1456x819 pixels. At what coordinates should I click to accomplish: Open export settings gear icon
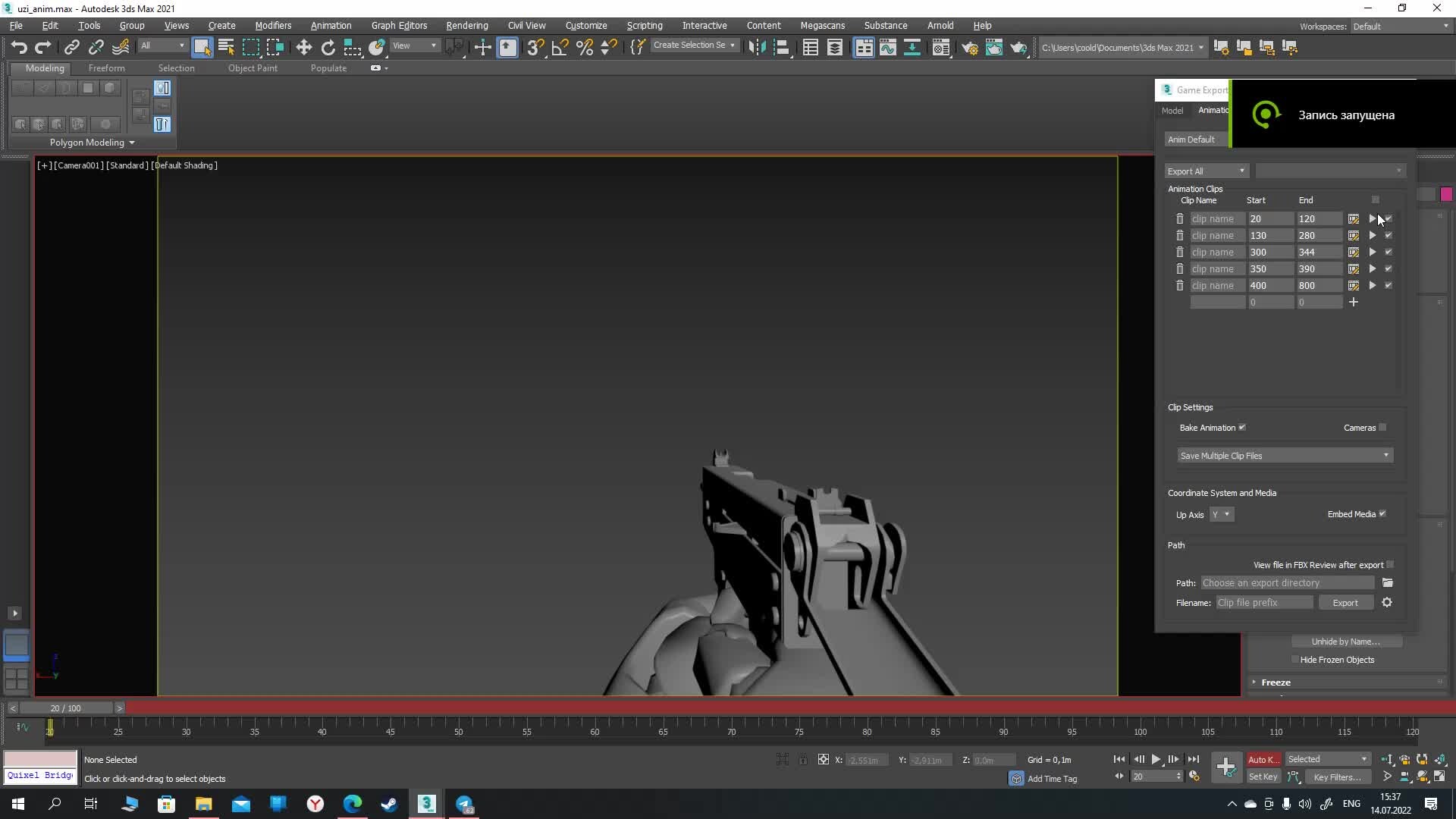pyautogui.click(x=1387, y=603)
